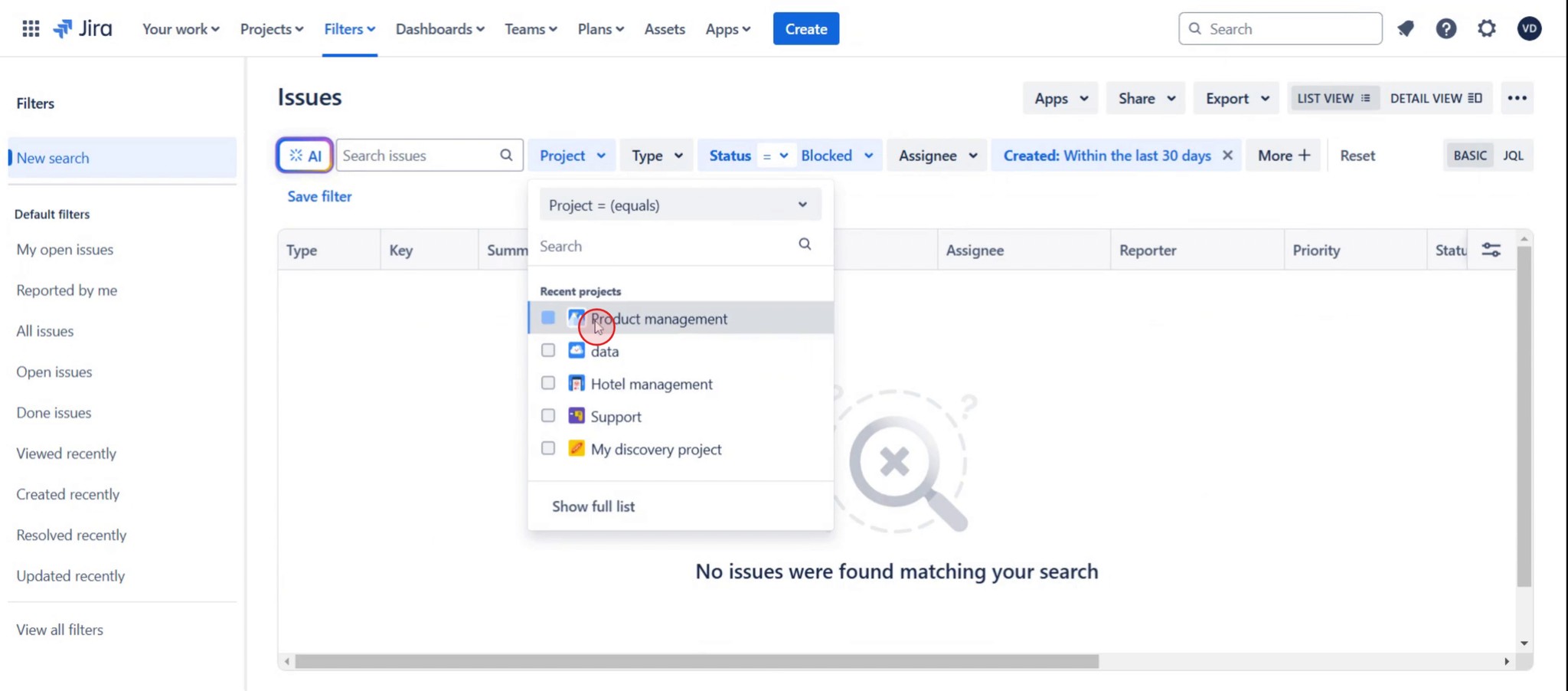This screenshot has width=1568, height=691.
Task: Open the VD profile avatar menu
Action: tap(1529, 28)
